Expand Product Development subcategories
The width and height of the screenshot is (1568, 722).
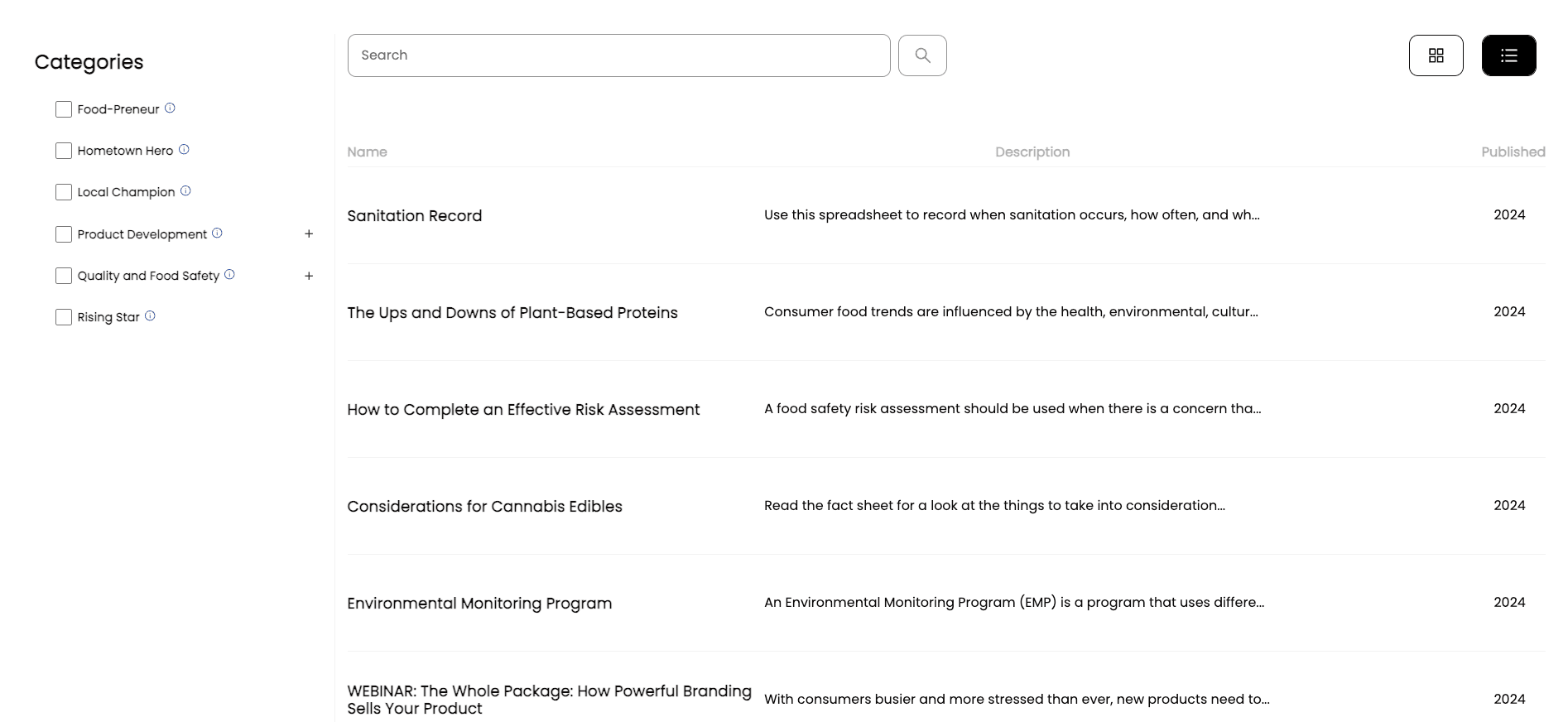pyautogui.click(x=309, y=234)
